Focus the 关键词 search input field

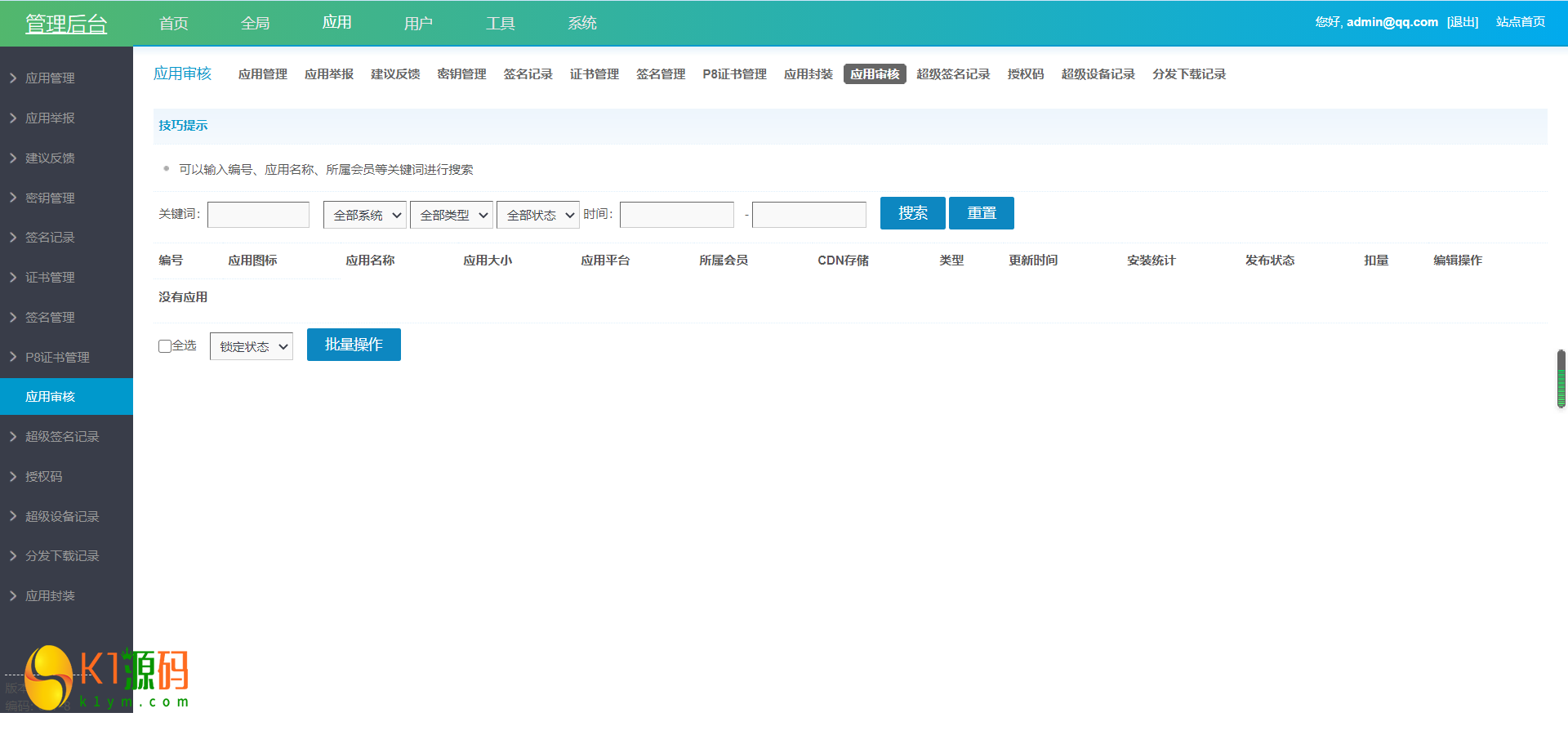pos(258,215)
